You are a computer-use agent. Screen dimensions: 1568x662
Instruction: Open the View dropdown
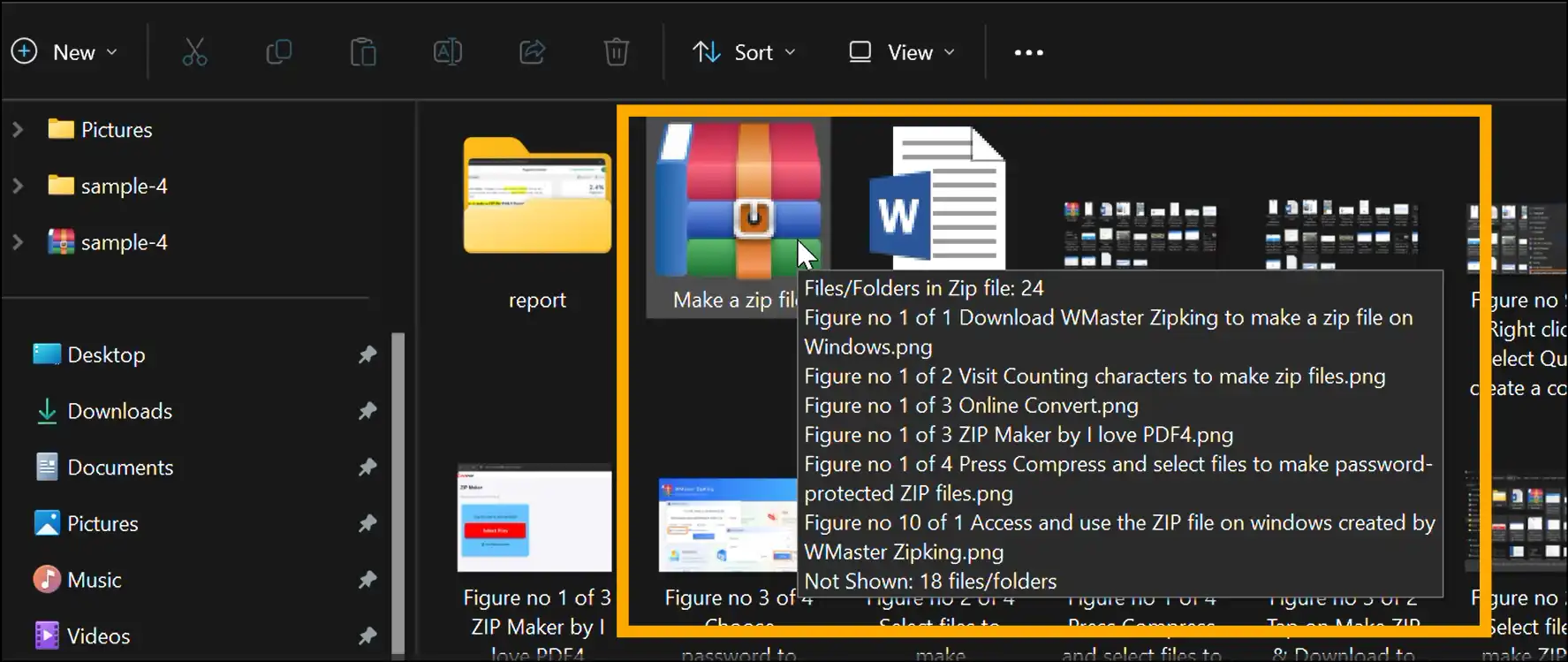coord(901,52)
